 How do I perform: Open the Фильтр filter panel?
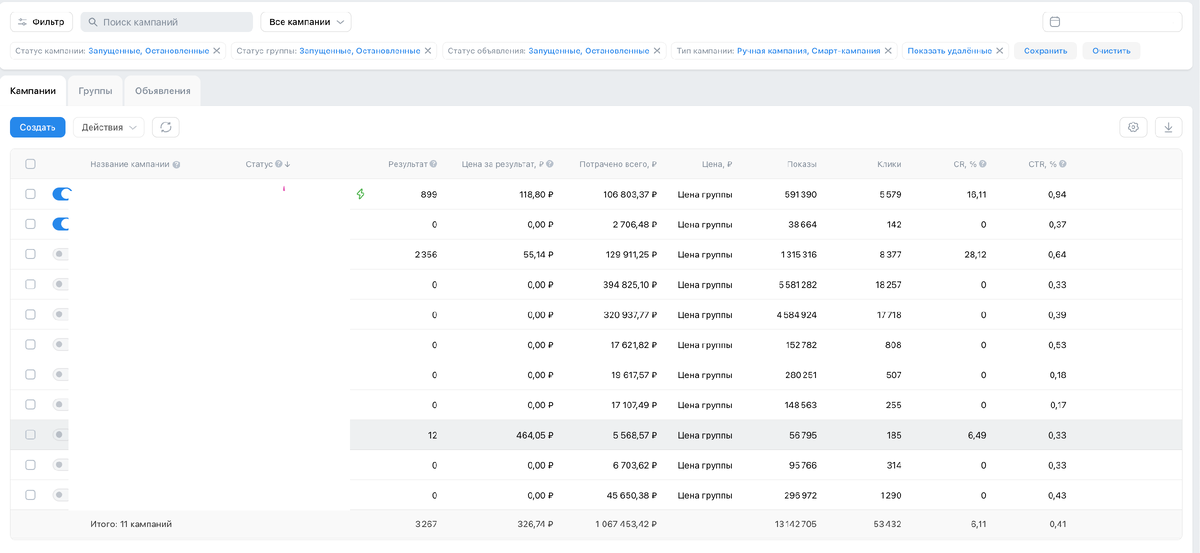pos(41,22)
